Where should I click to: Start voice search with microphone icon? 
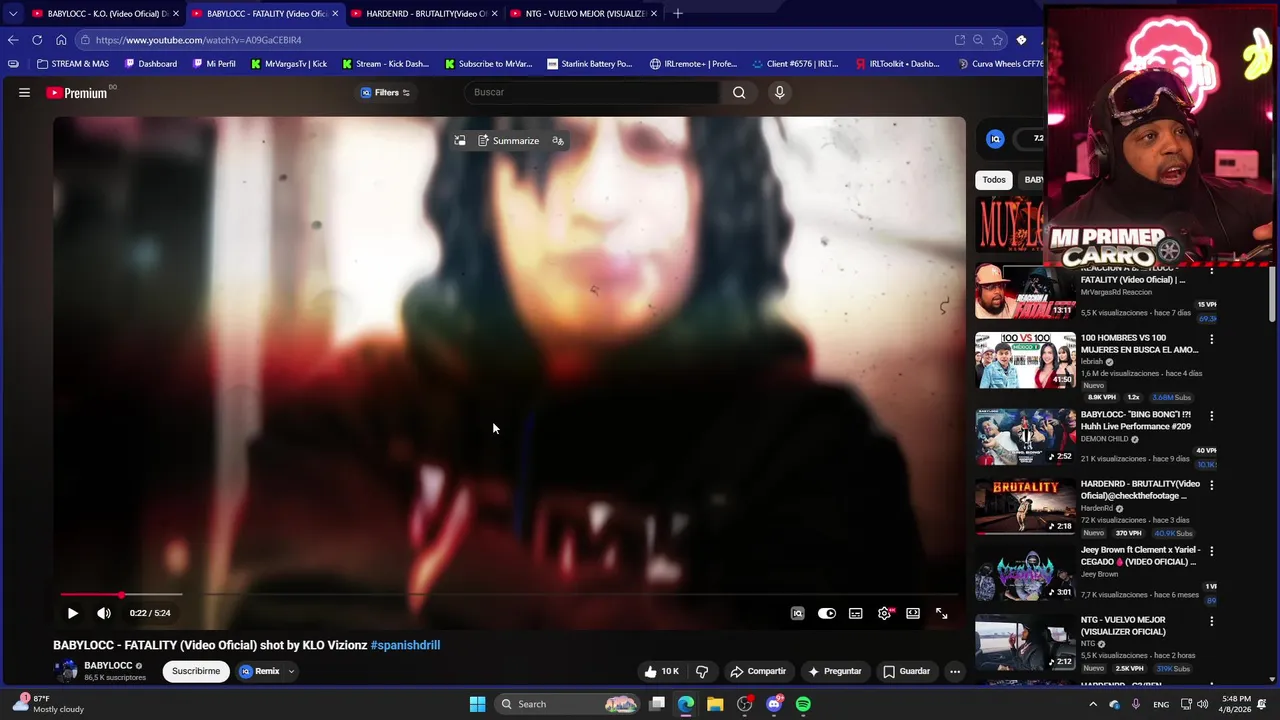click(x=780, y=92)
